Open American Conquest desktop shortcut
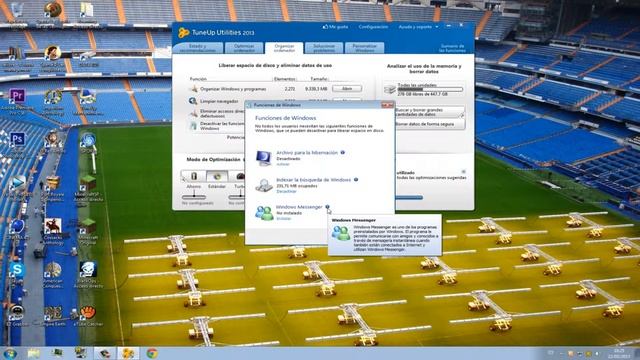This screenshot has width=640, height=360. pyautogui.click(x=53, y=270)
